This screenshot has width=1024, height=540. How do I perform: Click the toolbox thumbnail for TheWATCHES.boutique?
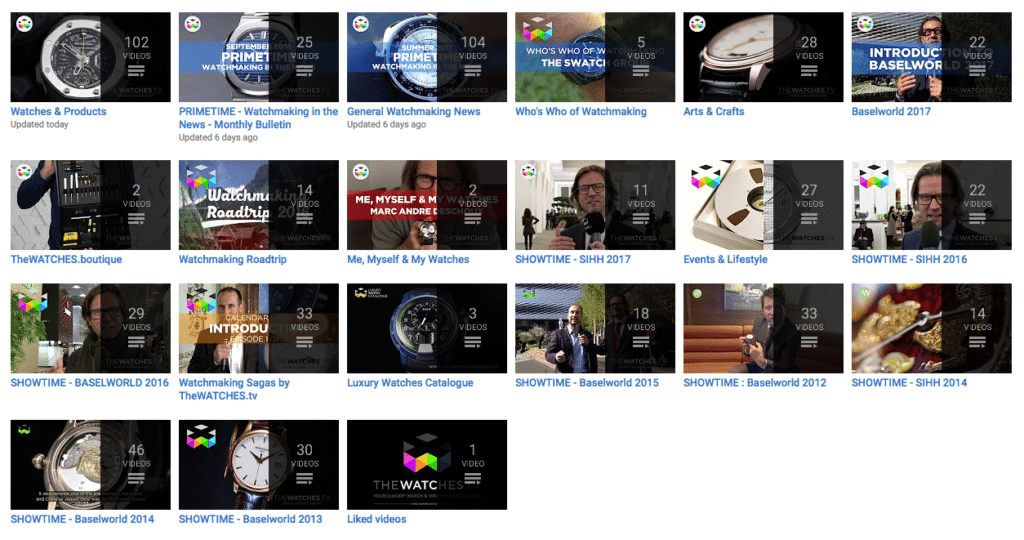click(90, 205)
